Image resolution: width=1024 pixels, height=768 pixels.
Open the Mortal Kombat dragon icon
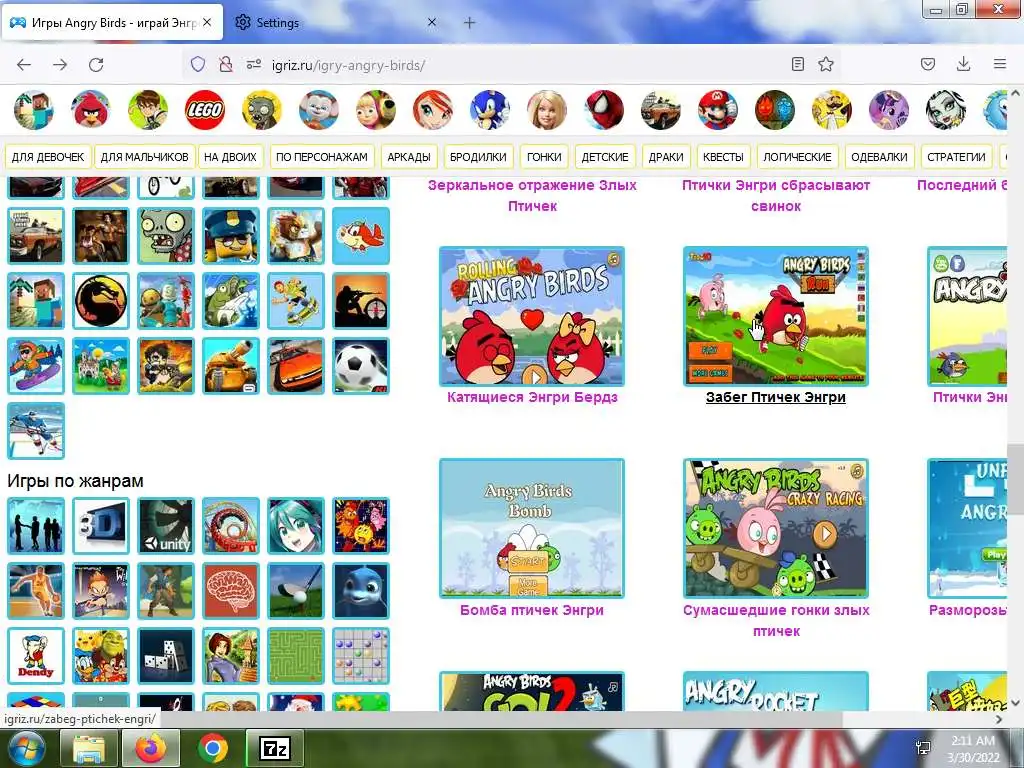(101, 300)
